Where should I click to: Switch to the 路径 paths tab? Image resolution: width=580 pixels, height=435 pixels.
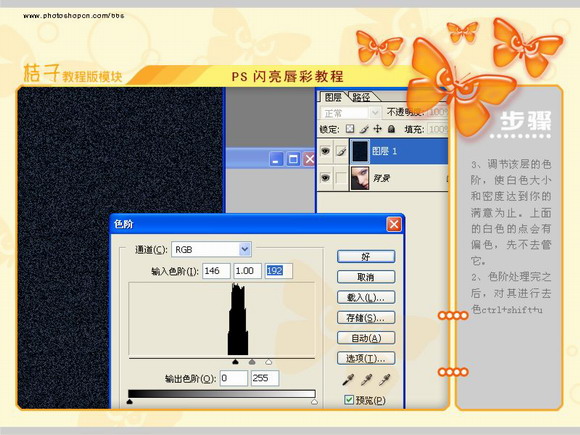coord(361,97)
